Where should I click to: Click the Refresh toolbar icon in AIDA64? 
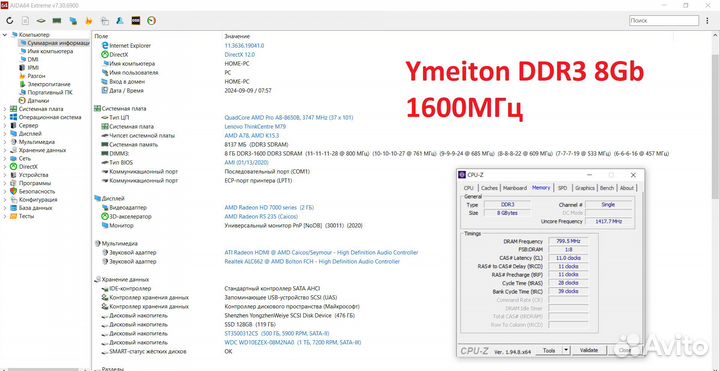[x=10, y=21]
